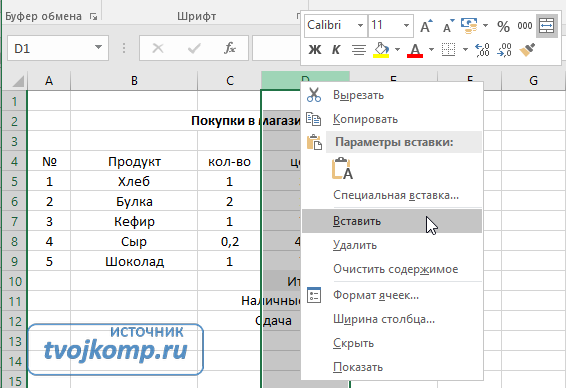Click the Decrease Decimal icon
Screen dimensions: 566x388
504,50
